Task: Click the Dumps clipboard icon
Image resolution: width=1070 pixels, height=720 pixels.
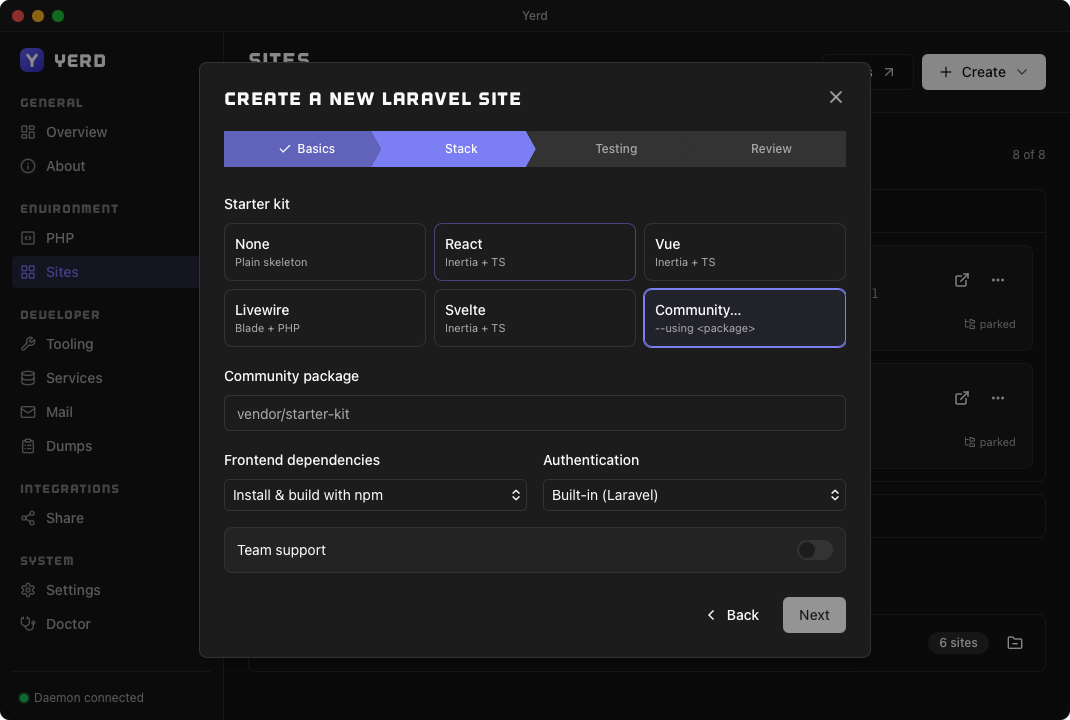Action: (28, 446)
